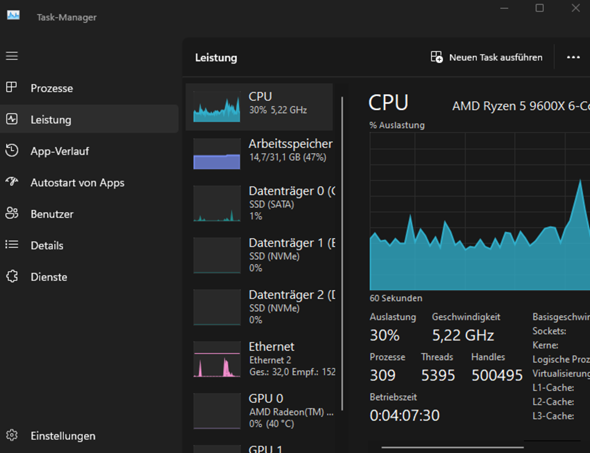The height and width of the screenshot is (453, 590).
Task: Click the Betriebszeit value 0:04:07:30
Action: 404,415
